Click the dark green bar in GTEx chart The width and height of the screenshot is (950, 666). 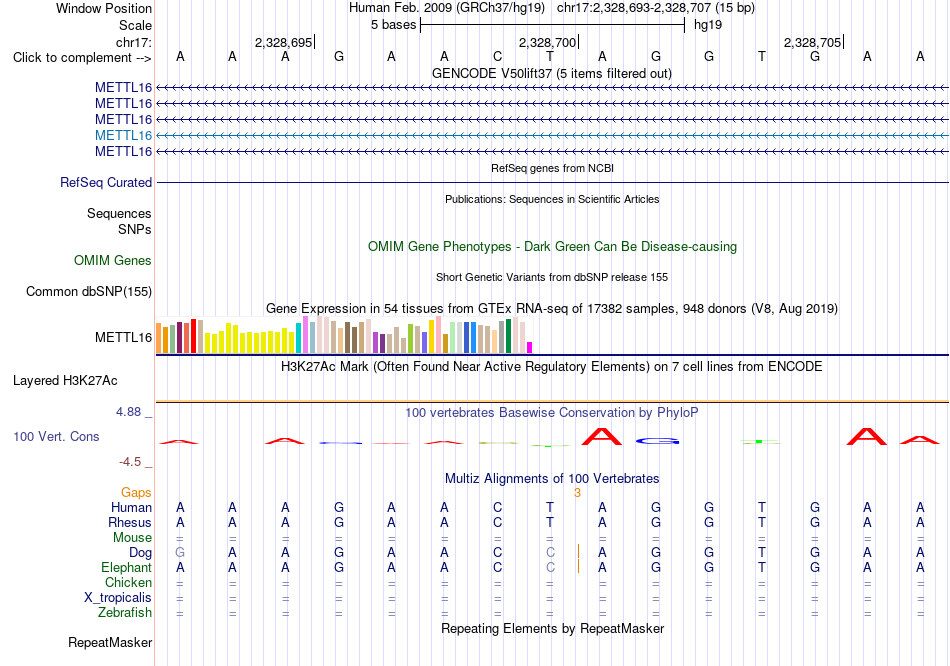pos(508,336)
